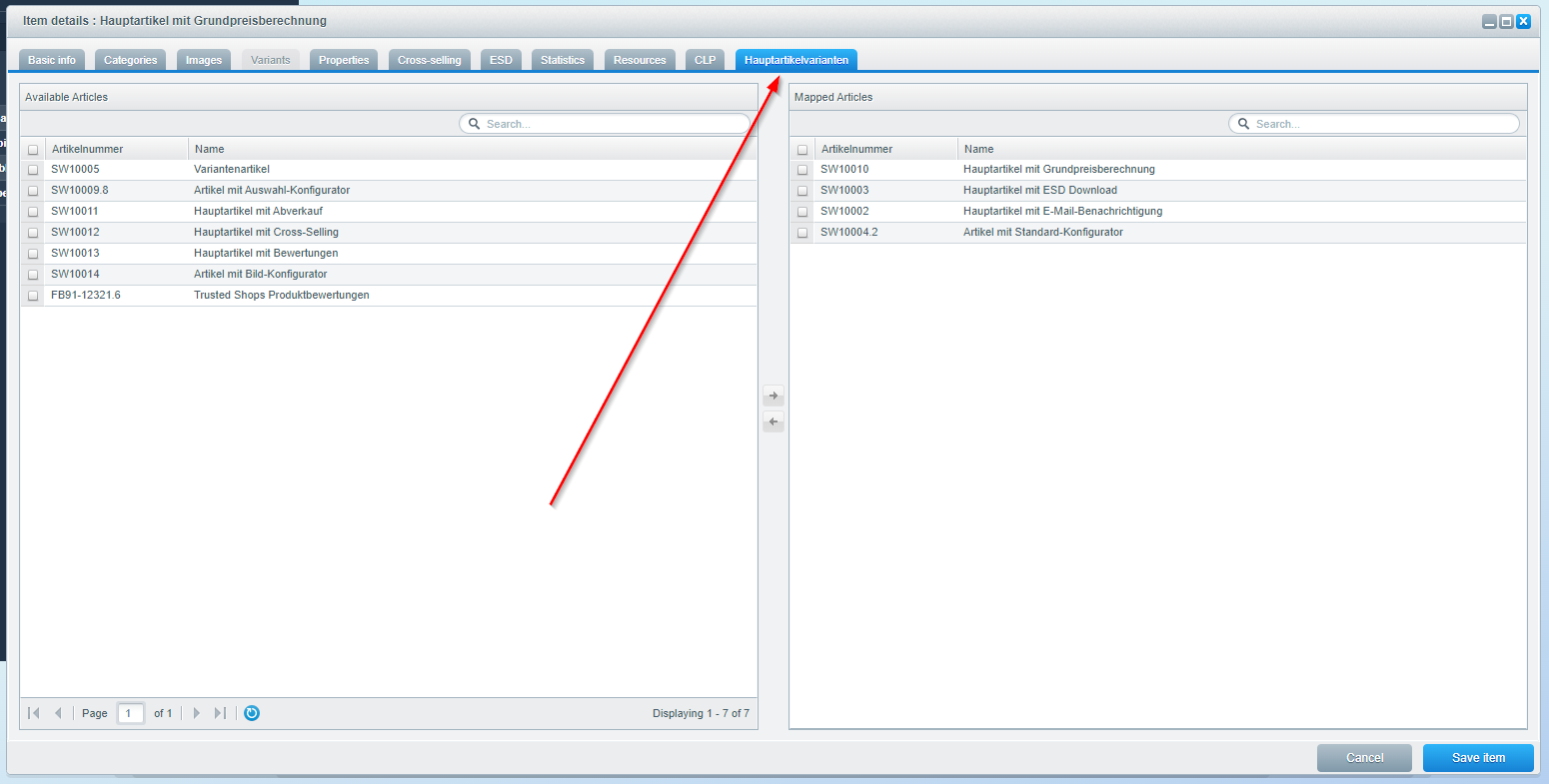Check the SW10011 Hauptartikel mit Abverkauf row

click(33, 212)
